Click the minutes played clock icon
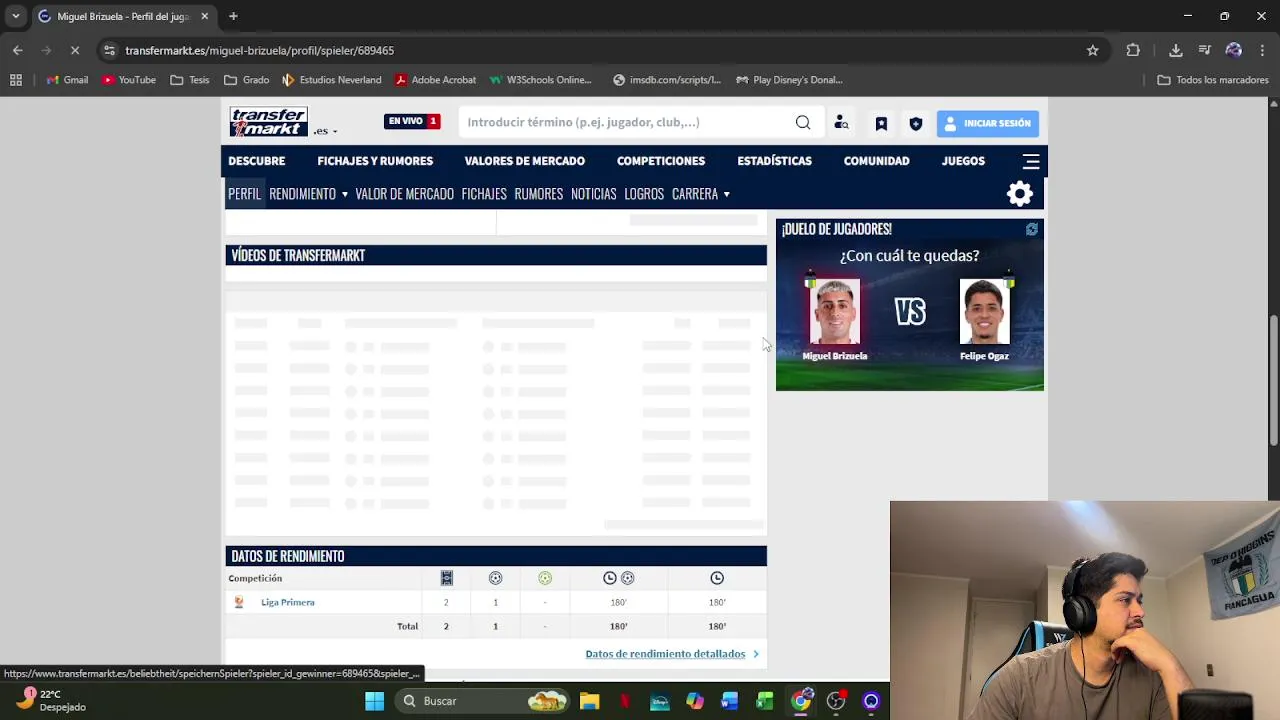 [717, 578]
